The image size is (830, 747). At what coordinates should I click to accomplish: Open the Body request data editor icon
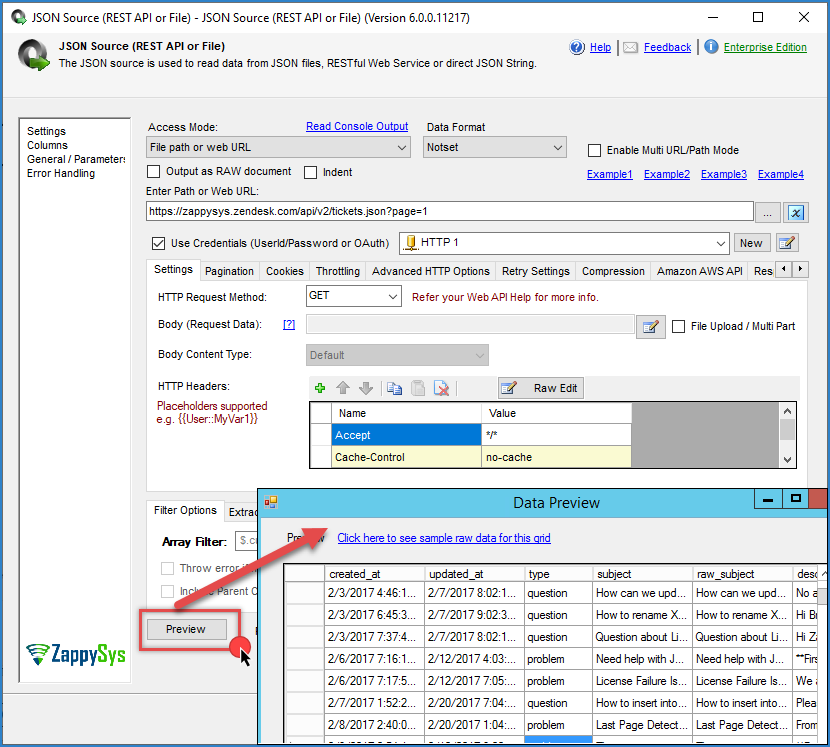point(651,326)
